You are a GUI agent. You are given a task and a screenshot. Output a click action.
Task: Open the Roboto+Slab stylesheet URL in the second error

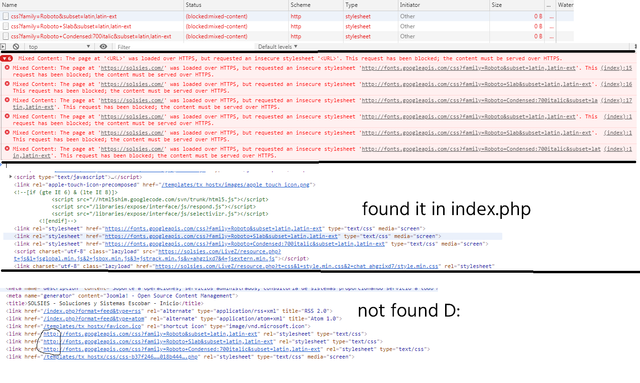(x=476, y=84)
